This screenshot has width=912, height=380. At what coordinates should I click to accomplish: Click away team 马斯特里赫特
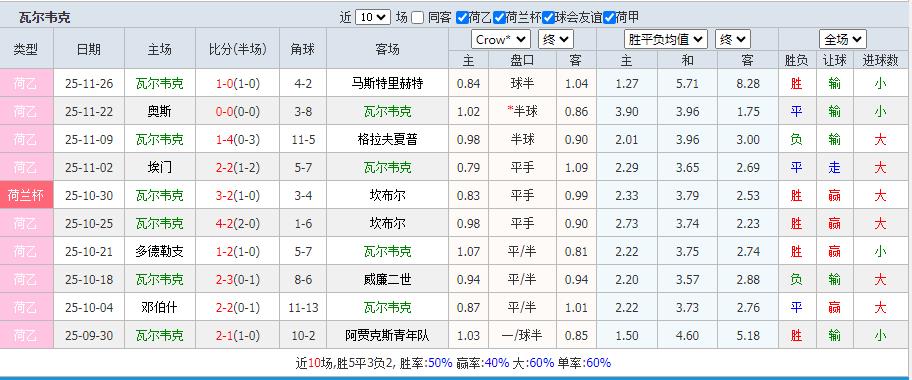387,83
